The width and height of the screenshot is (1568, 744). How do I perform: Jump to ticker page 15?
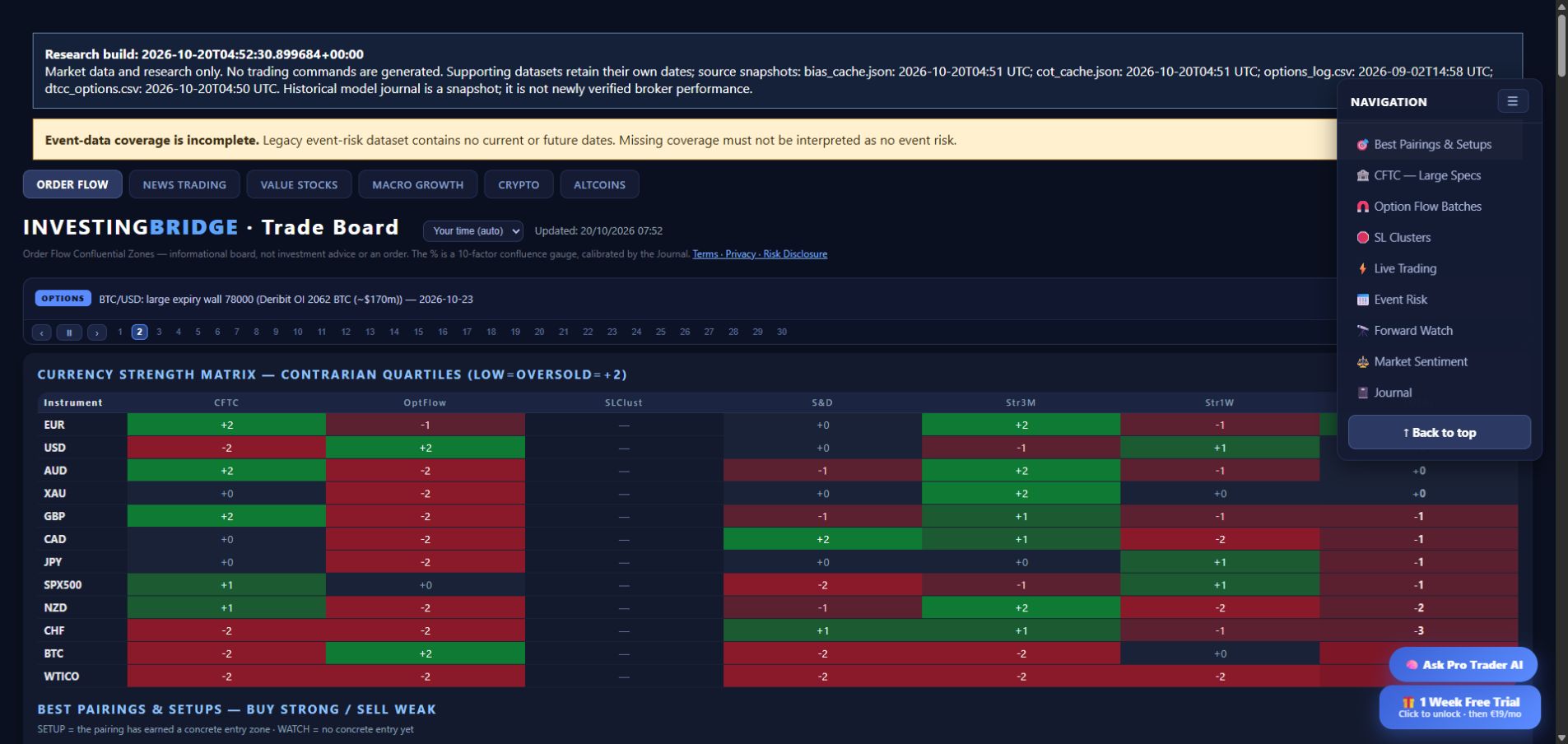click(x=418, y=332)
